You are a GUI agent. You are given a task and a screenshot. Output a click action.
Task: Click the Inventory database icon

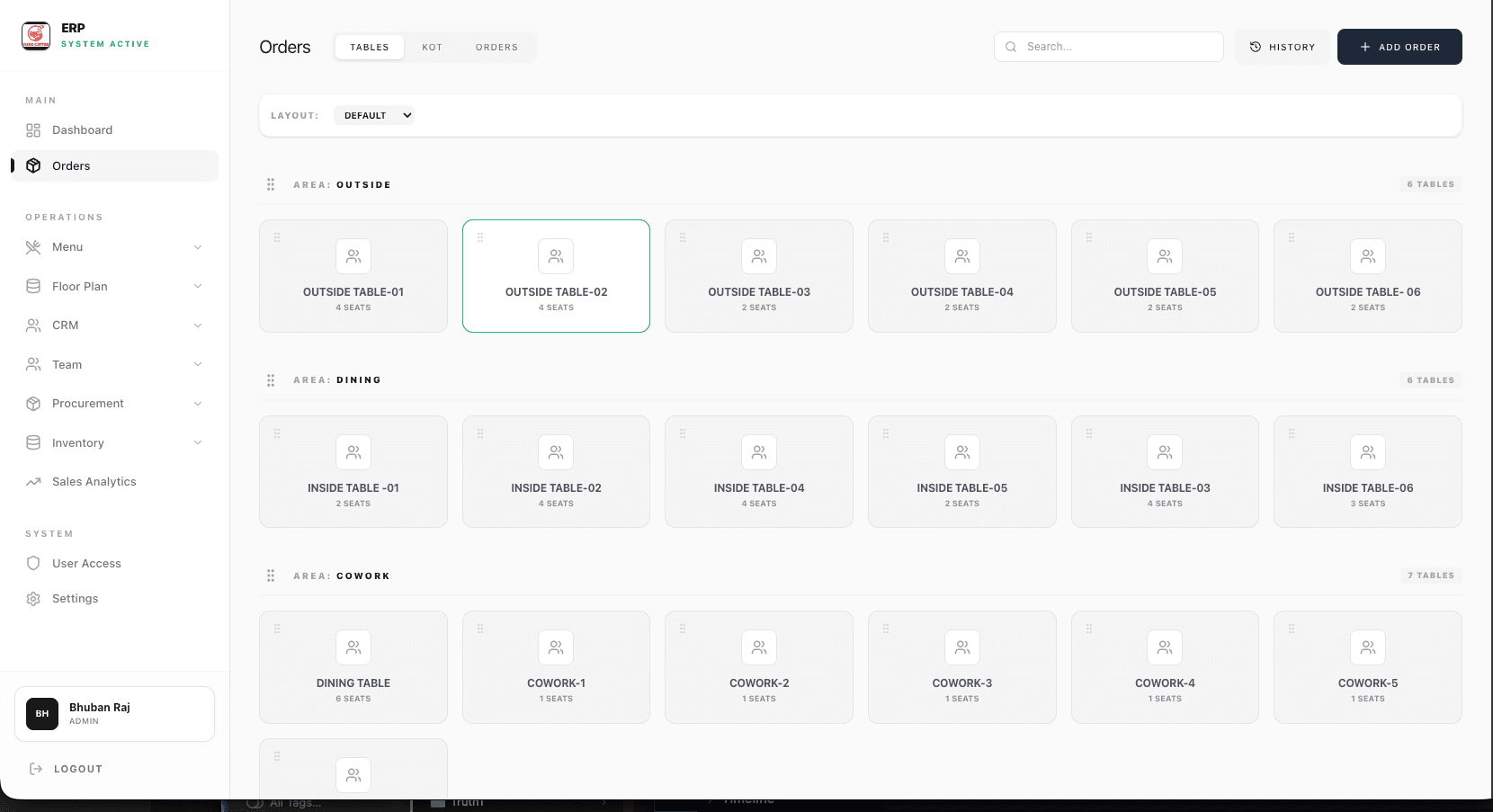point(33,442)
